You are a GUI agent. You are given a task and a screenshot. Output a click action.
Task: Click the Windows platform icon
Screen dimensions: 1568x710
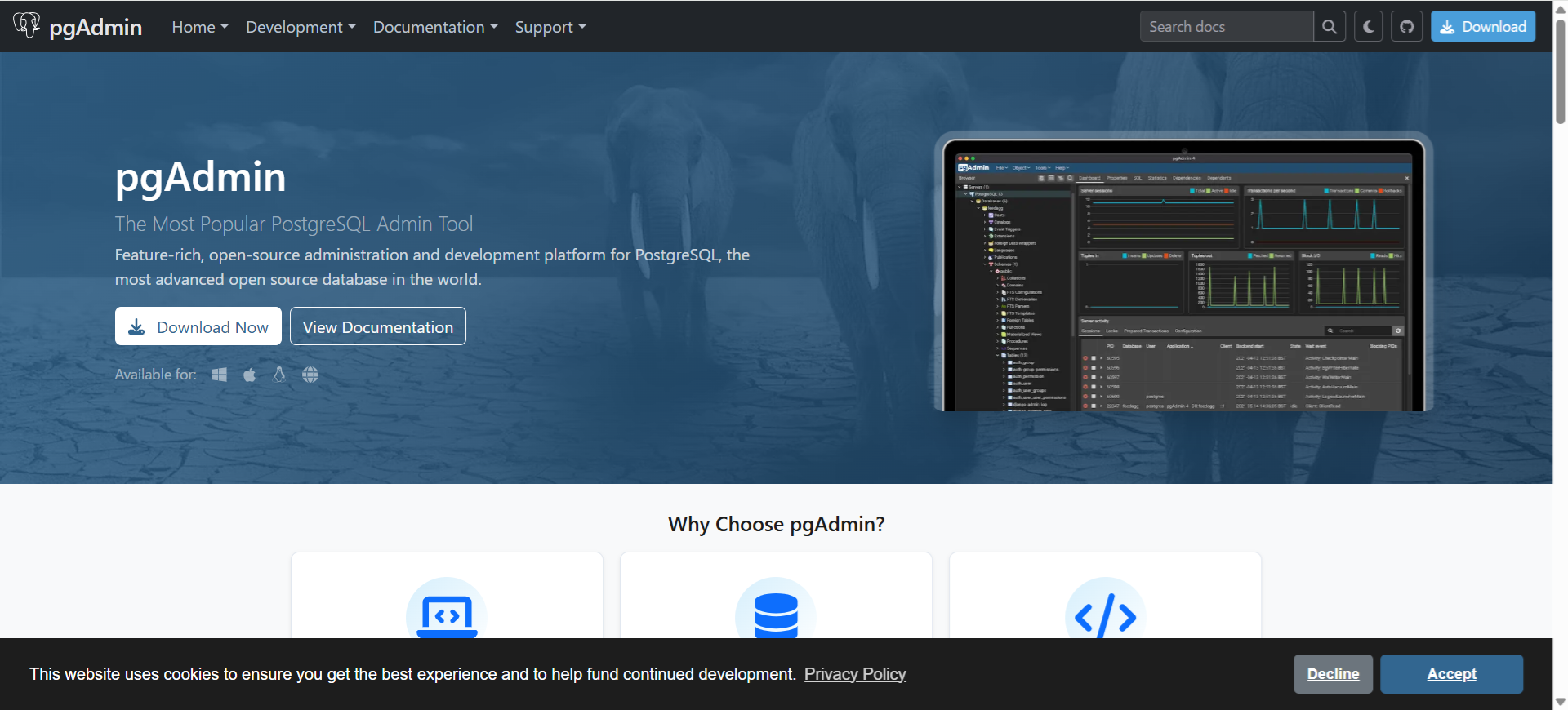click(x=220, y=375)
